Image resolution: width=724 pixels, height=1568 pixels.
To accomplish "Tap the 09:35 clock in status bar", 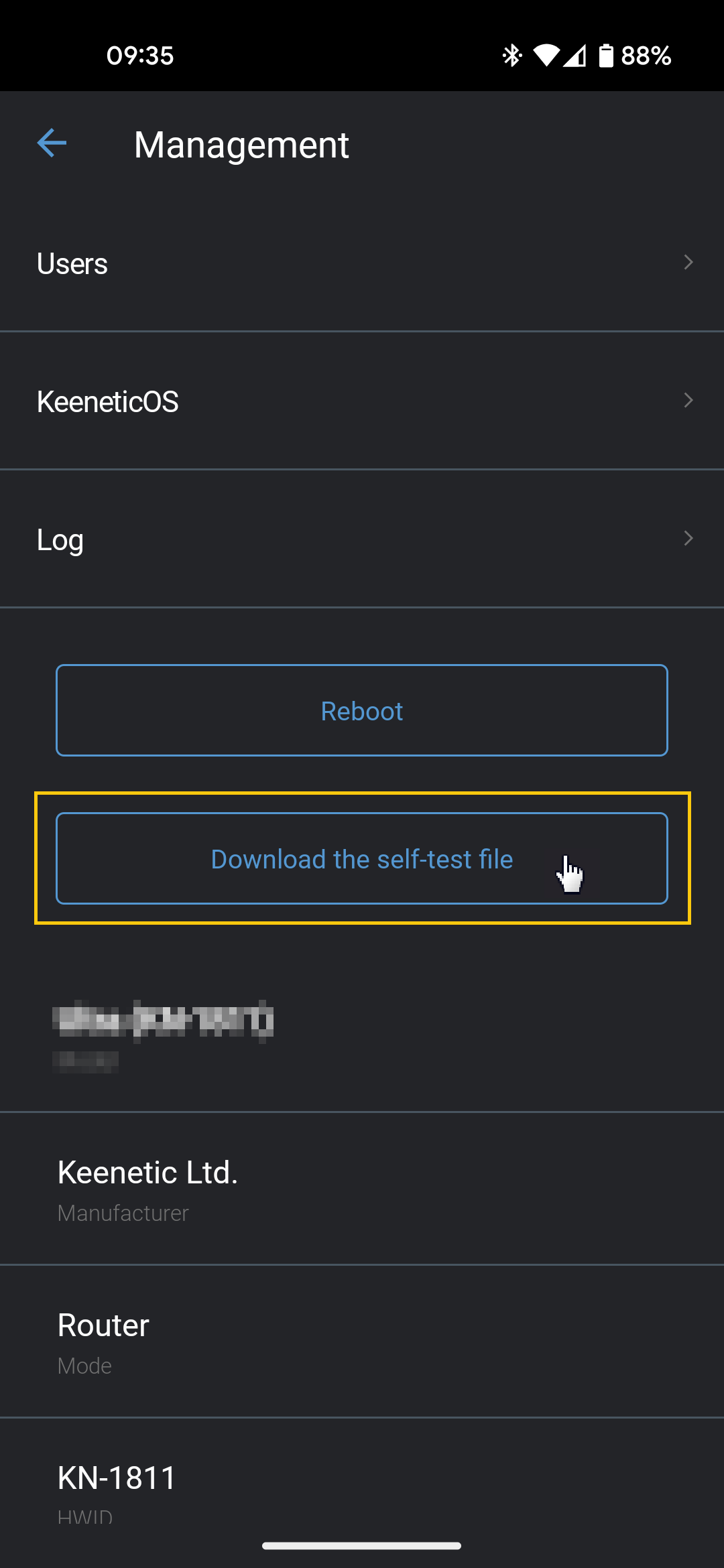I will (x=140, y=56).
